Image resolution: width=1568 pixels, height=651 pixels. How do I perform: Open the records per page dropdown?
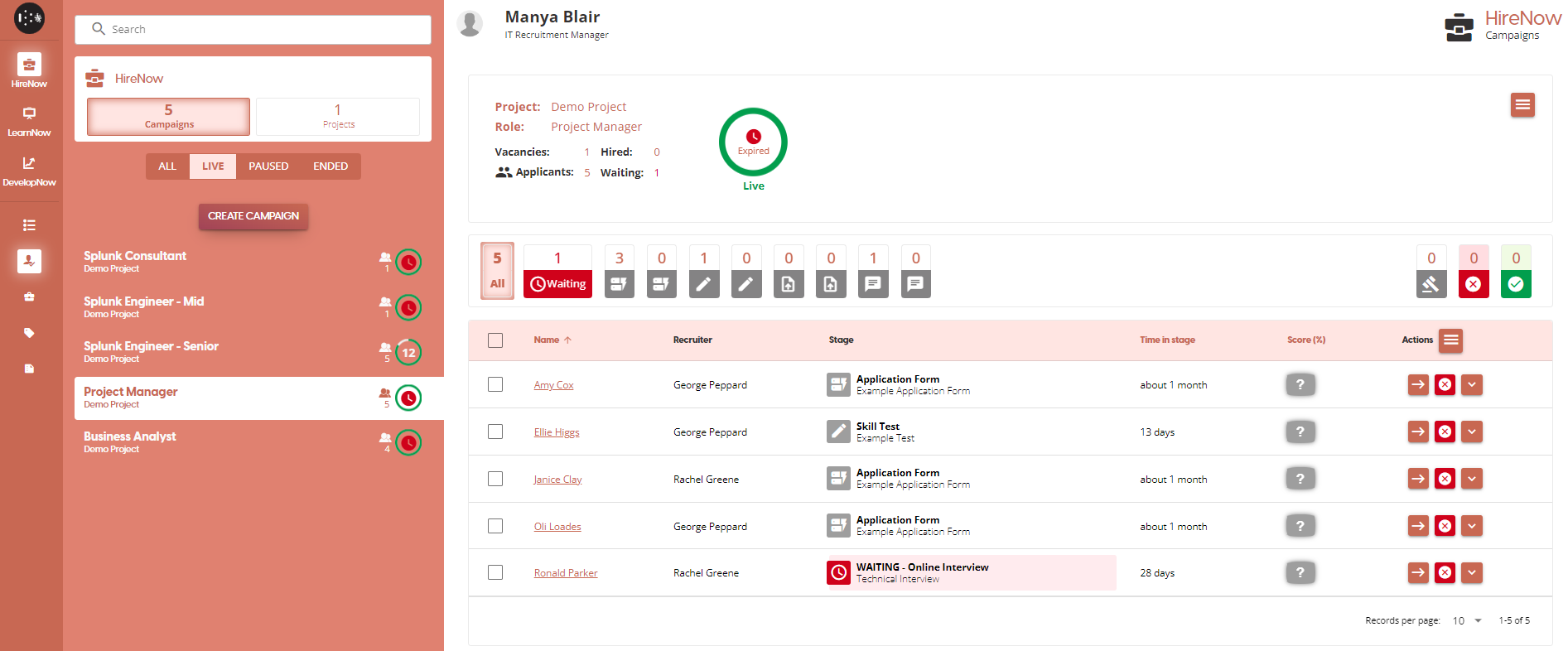[x=1466, y=620]
